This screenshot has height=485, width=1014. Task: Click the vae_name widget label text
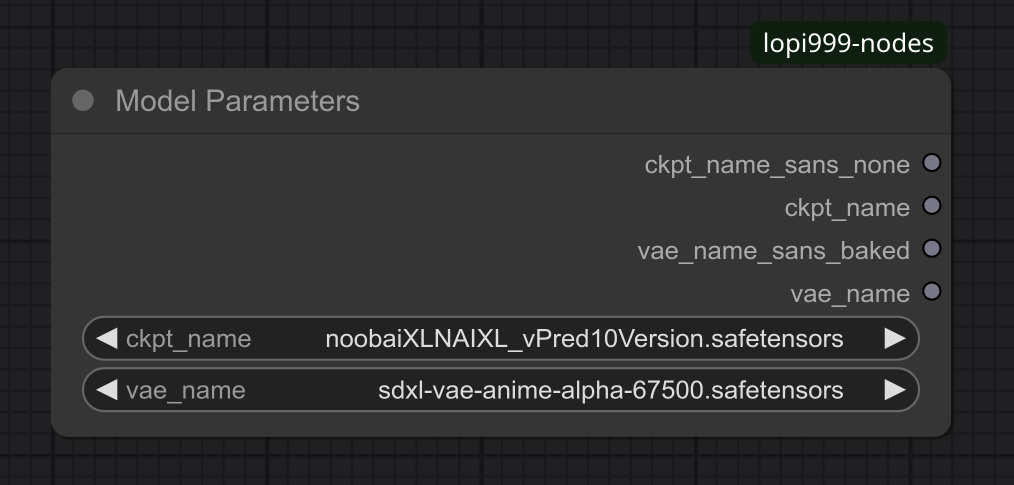186,391
